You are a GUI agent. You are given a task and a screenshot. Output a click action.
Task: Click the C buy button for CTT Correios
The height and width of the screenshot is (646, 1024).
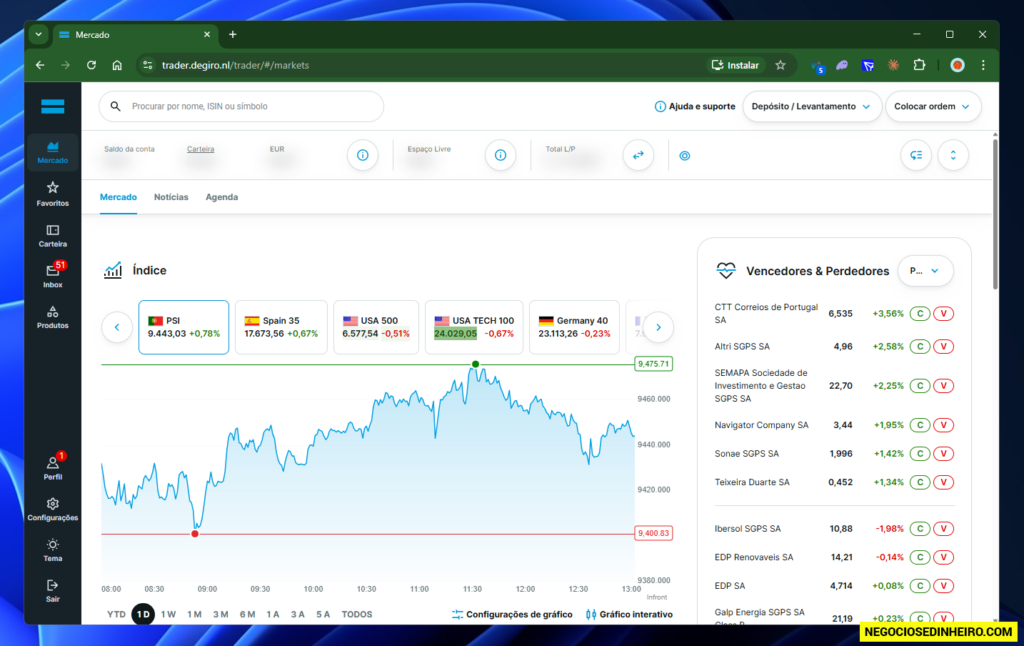tap(920, 314)
